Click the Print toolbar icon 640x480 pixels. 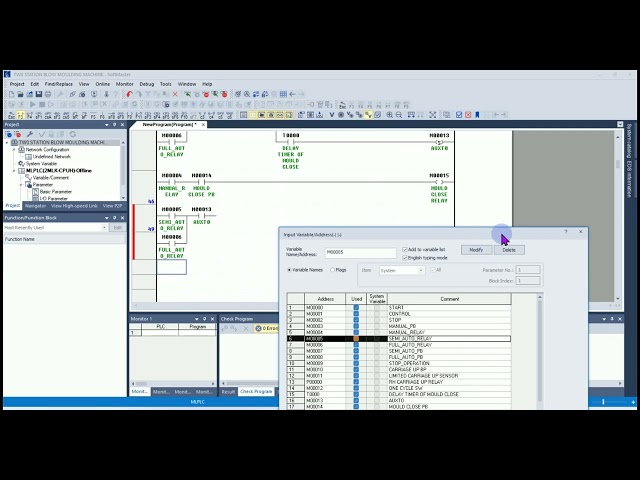48,94
